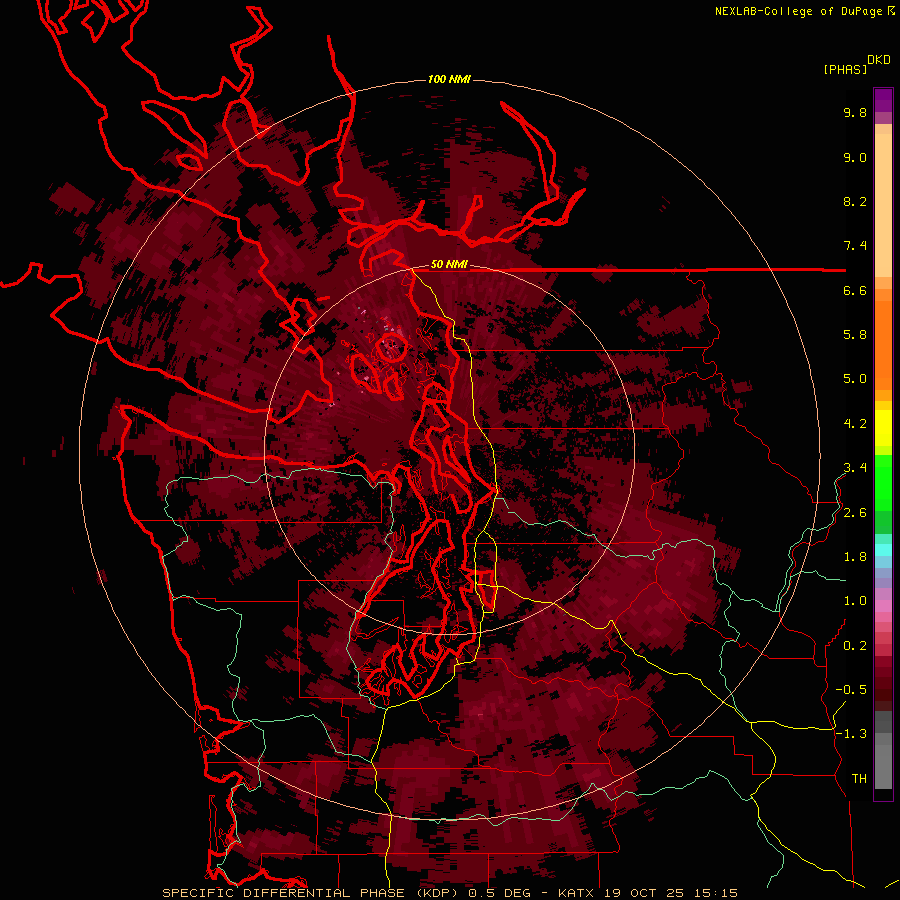Click the 0.5 DEG elevation text in caption
Viewport: 900px width, 900px height.
[x=499, y=893]
